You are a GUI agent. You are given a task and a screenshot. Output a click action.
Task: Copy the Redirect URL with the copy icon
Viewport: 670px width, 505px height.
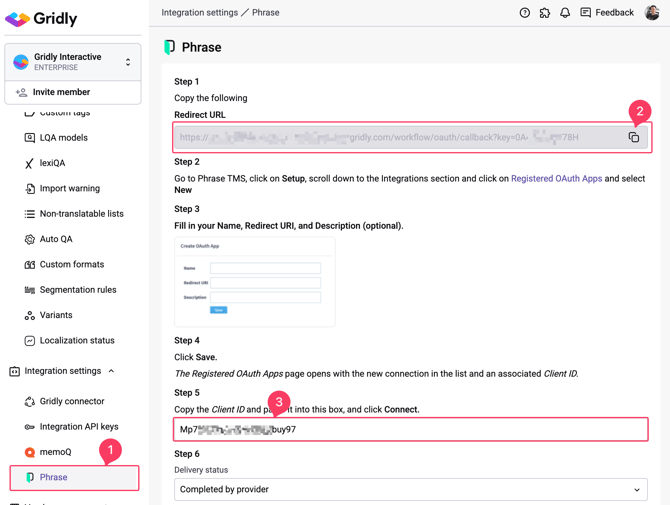634,137
